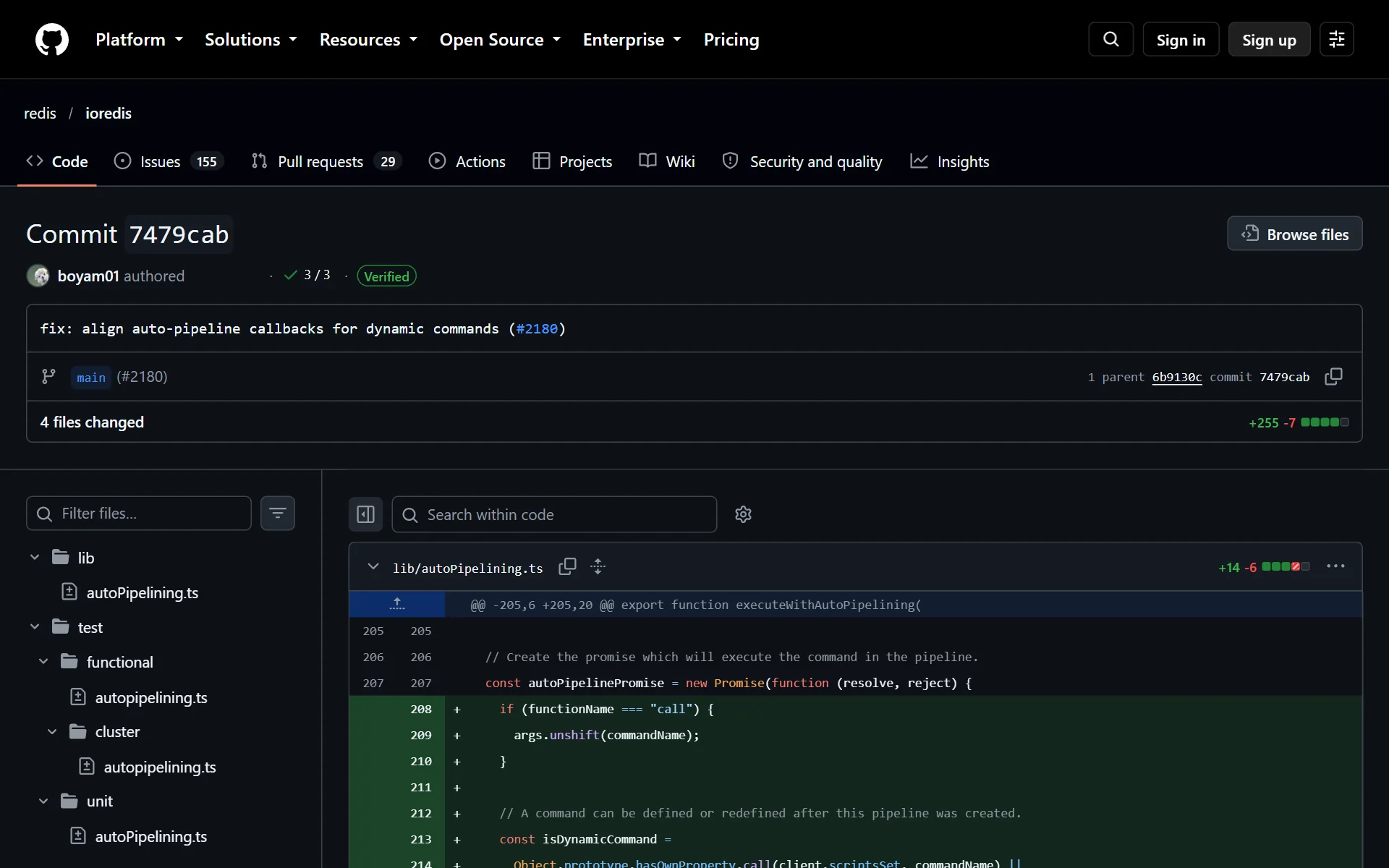Select unit autoPipelining.ts in file tree
Screen dimensions: 1389x868
[x=151, y=836]
